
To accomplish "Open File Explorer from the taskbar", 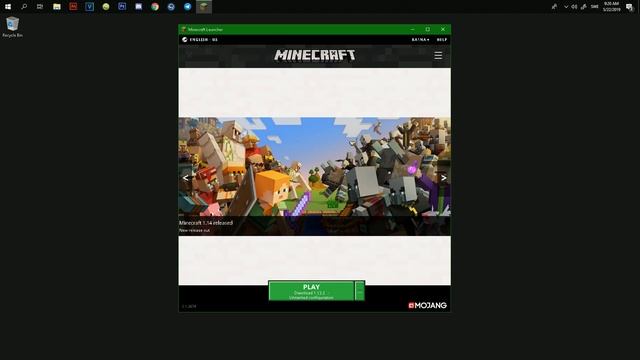I will [57, 7].
